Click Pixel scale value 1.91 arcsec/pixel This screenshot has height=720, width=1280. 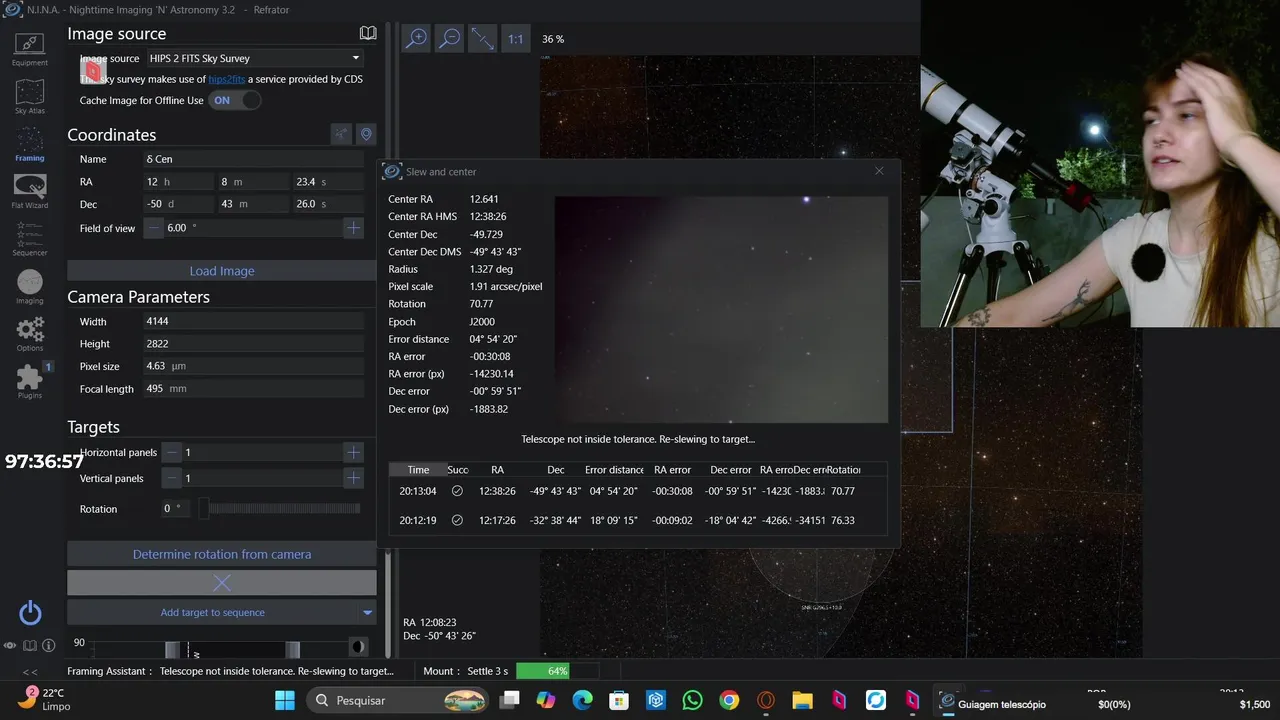point(506,287)
